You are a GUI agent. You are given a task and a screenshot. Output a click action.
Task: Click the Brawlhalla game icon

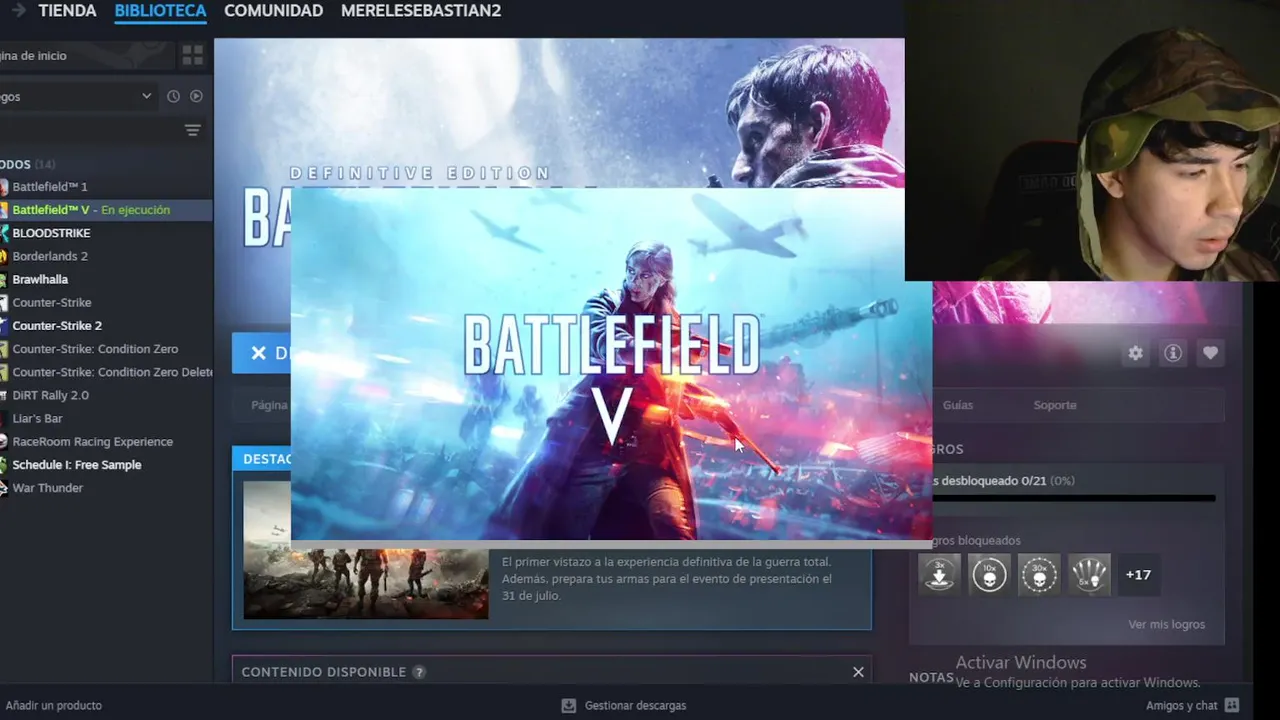(x=4, y=279)
